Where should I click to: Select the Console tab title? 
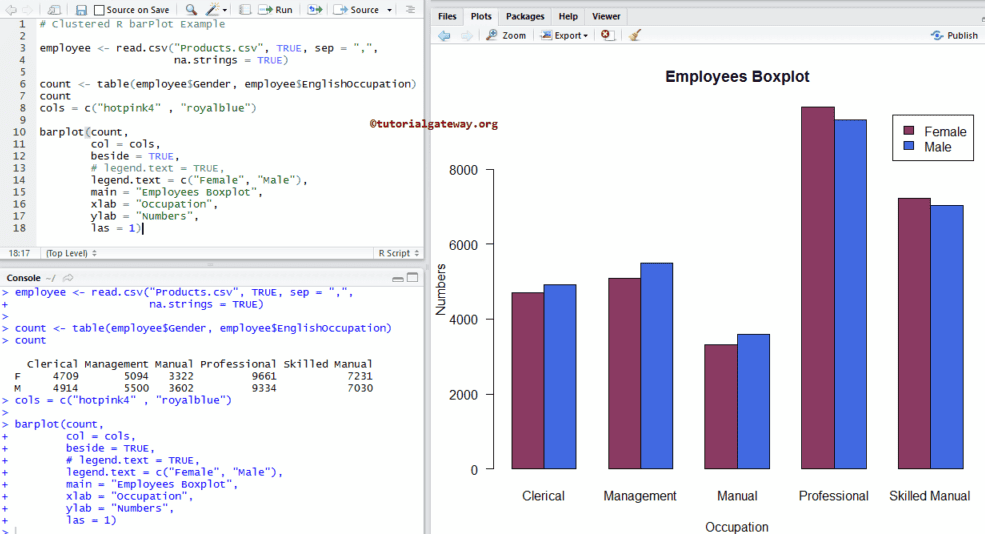(23, 278)
